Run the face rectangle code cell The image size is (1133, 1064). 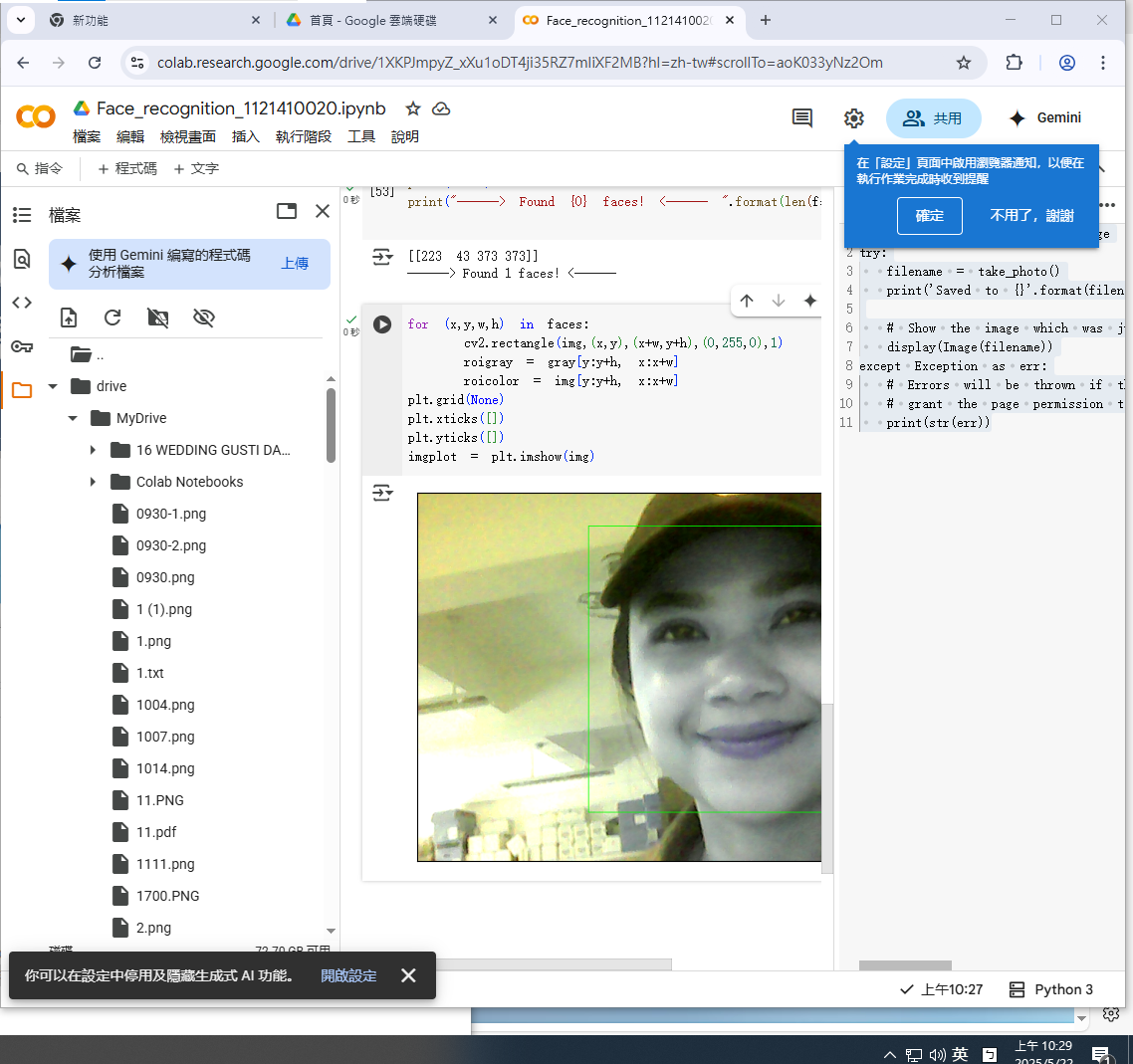(x=382, y=324)
